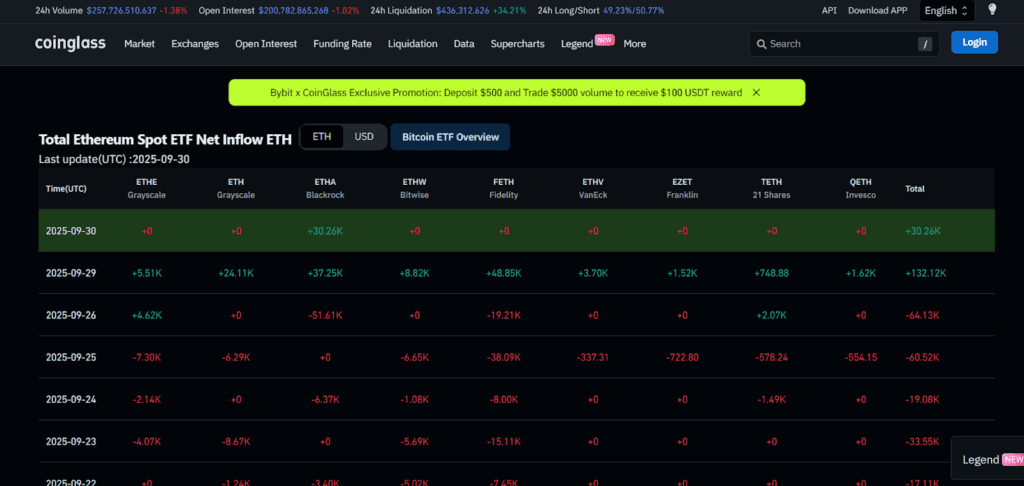This screenshot has height=486, width=1024.
Task: Toggle the light bulb theme icon
Action: click(x=992, y=10)
